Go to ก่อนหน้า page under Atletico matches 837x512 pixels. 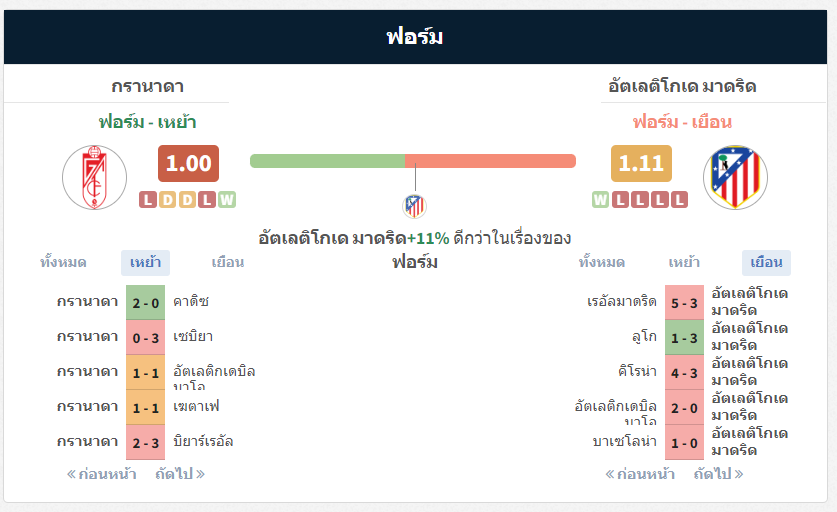click(x=640, y=474)
